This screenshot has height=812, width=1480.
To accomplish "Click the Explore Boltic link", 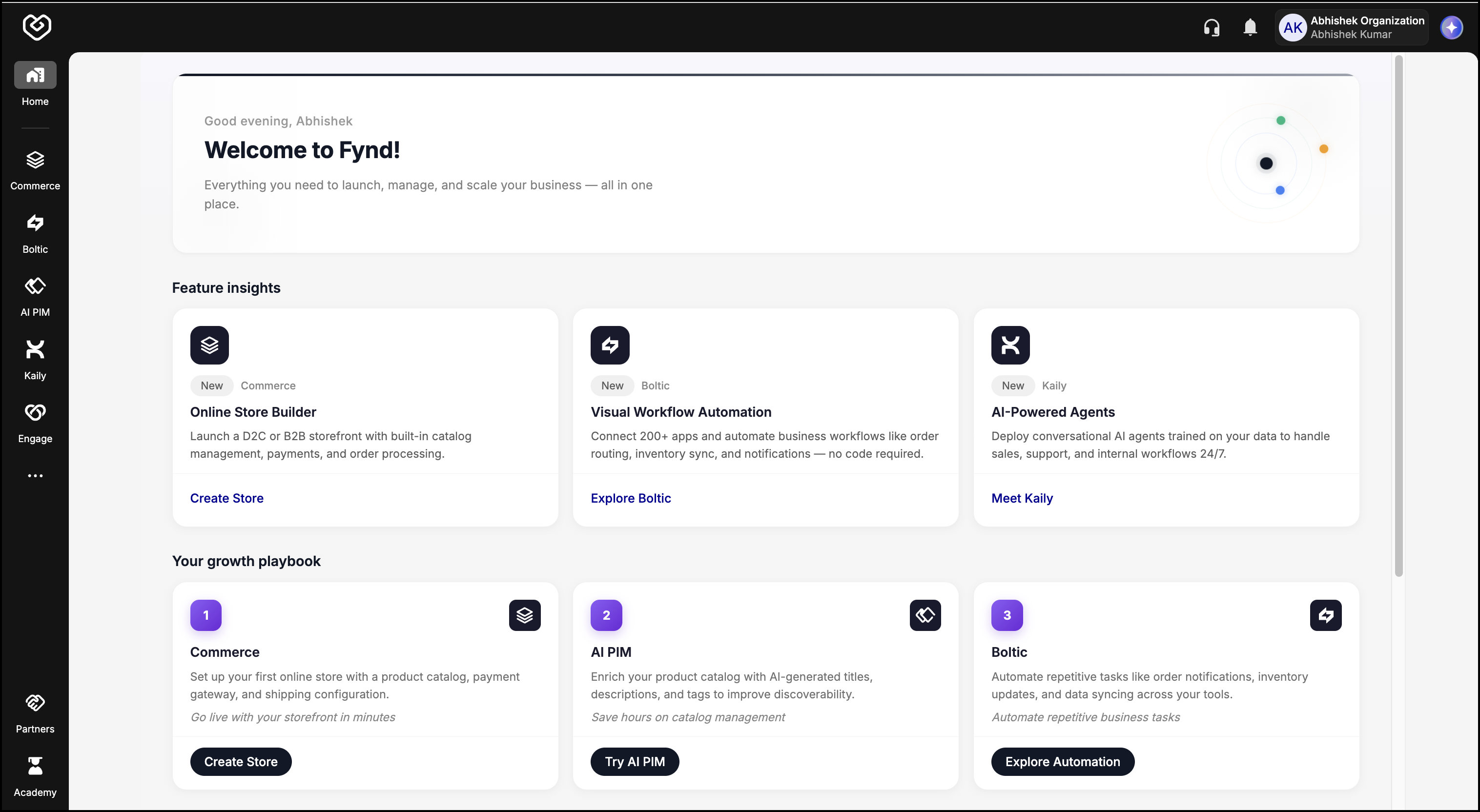I will (630, 498).
